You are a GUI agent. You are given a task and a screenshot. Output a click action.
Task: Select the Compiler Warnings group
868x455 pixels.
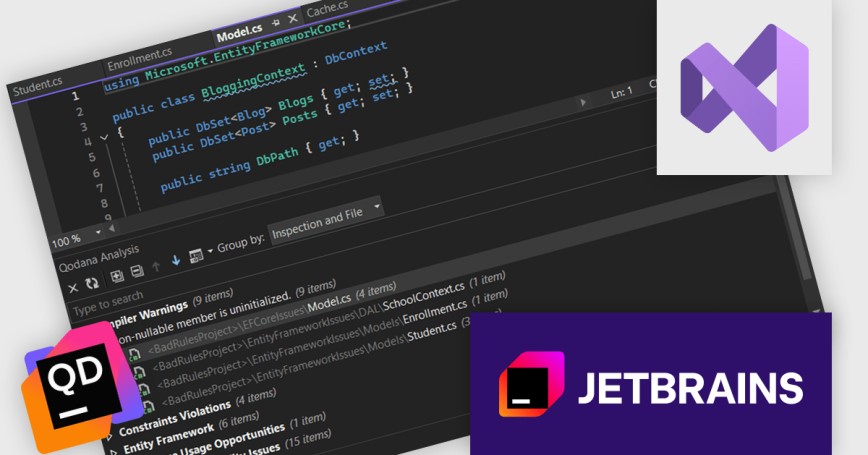pos(172,309)
